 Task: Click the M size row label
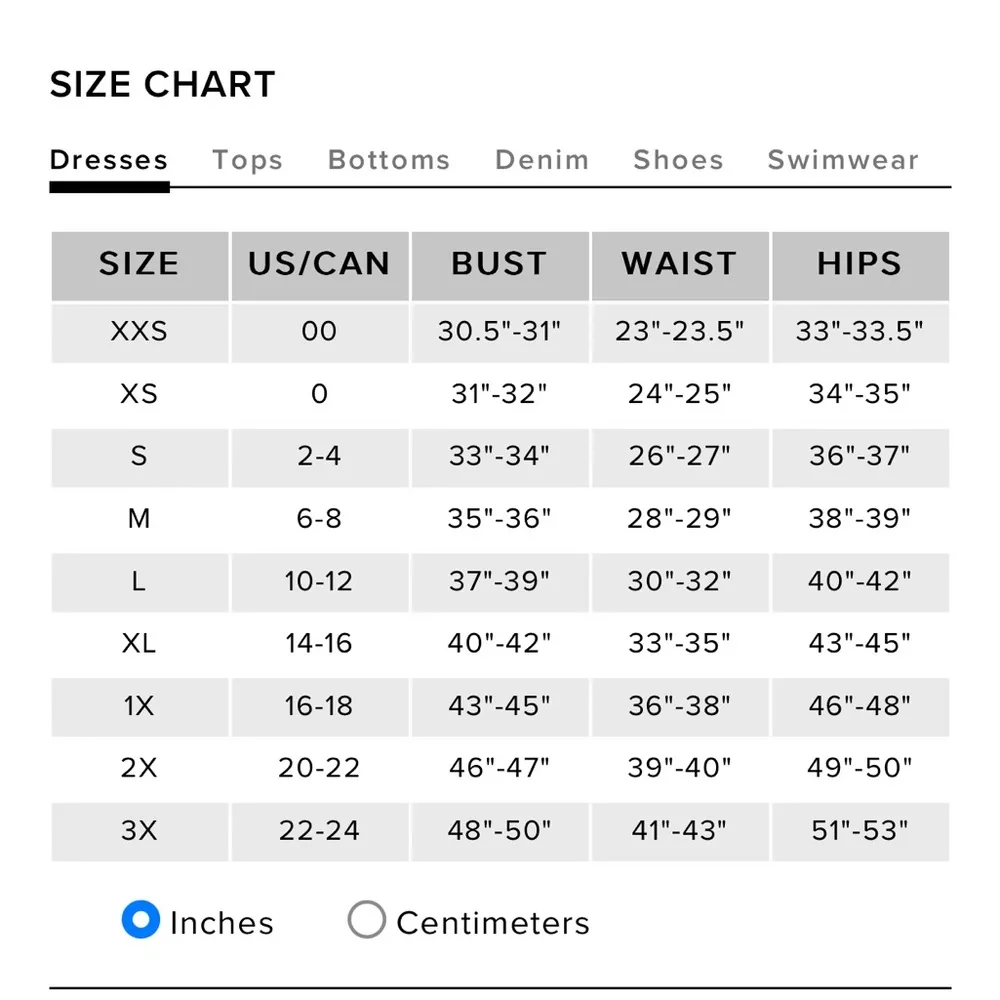pos(139,519)
